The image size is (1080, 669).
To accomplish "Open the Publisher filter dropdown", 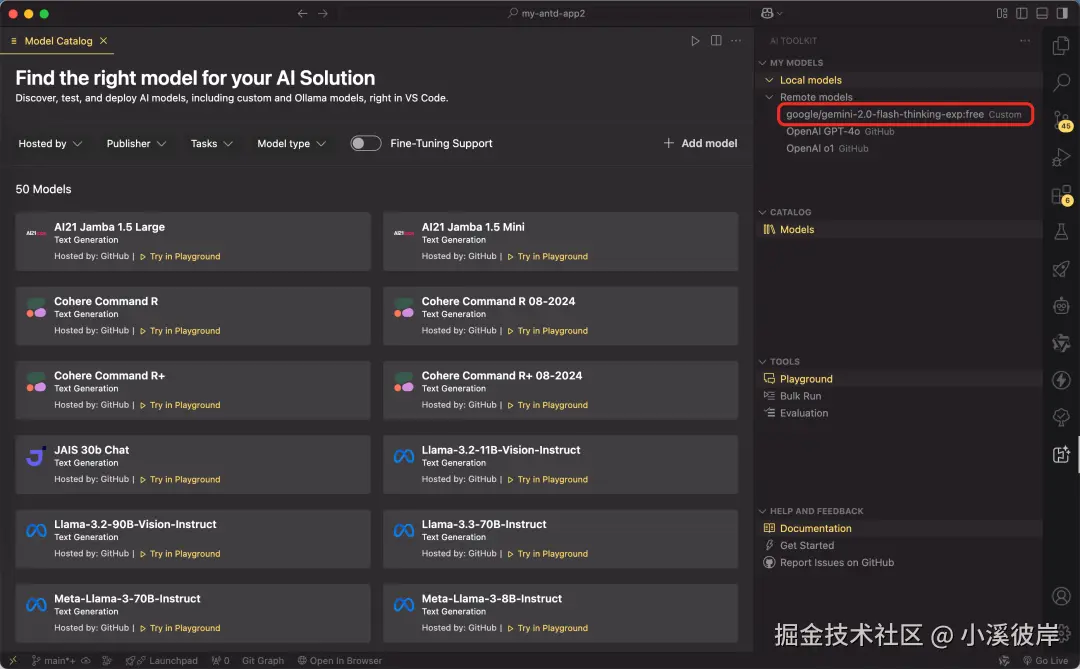I will [x=136, y=143].
